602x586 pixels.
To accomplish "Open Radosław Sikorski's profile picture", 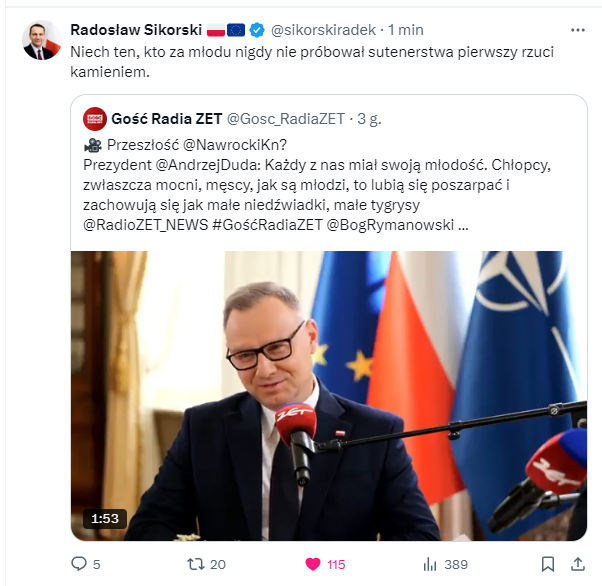I will 42,40.
